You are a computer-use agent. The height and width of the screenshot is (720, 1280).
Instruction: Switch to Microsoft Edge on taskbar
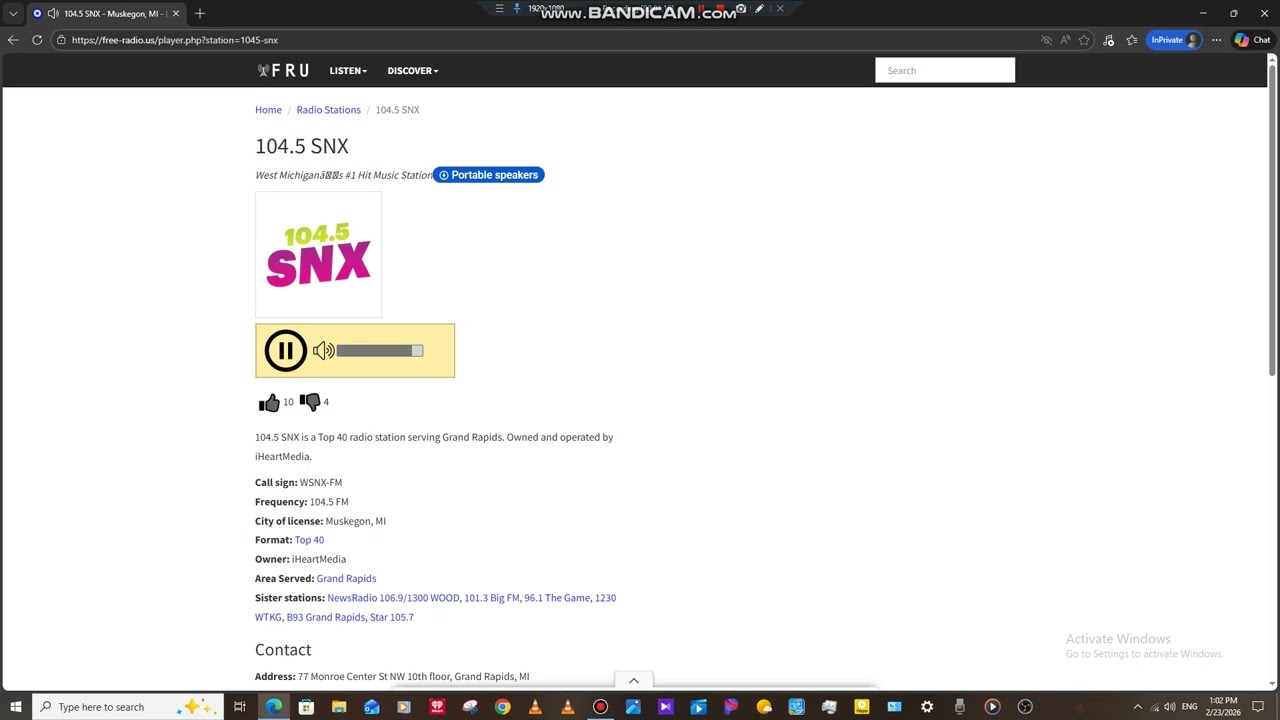tap(273, 707)
